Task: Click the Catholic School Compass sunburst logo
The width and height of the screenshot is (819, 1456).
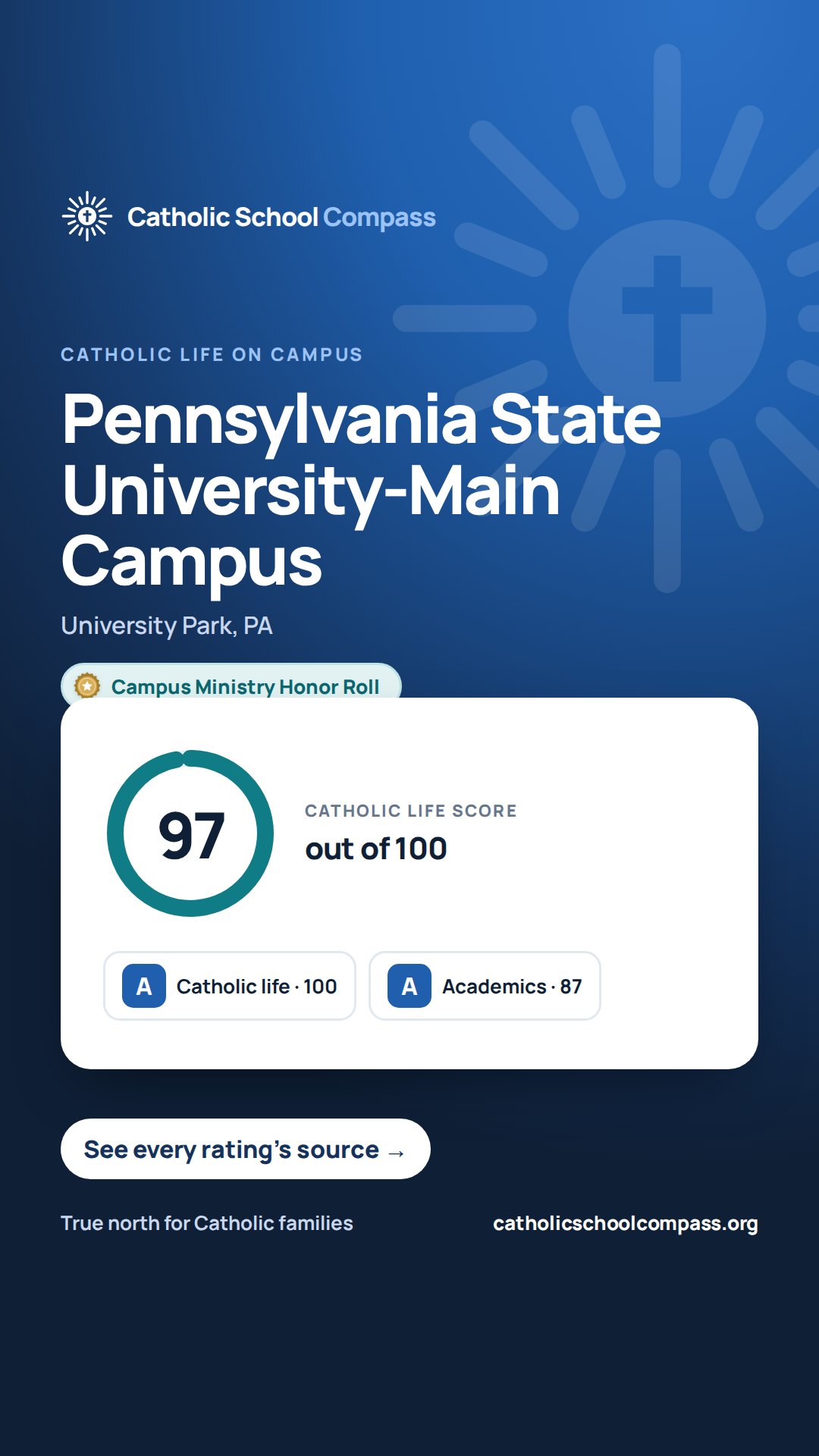Action: coord(87,216)
